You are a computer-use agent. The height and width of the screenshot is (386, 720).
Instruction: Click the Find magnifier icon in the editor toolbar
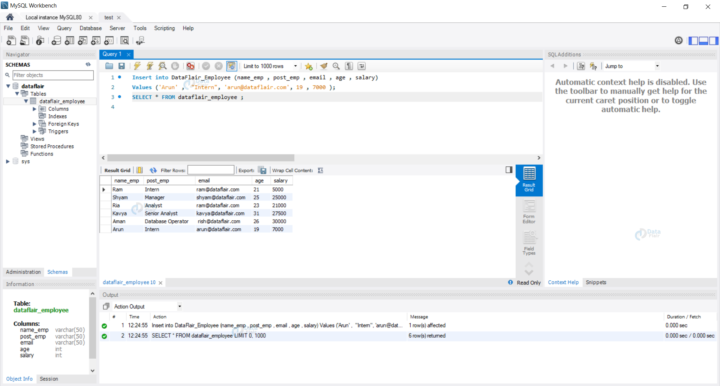(x=336, y=66)
